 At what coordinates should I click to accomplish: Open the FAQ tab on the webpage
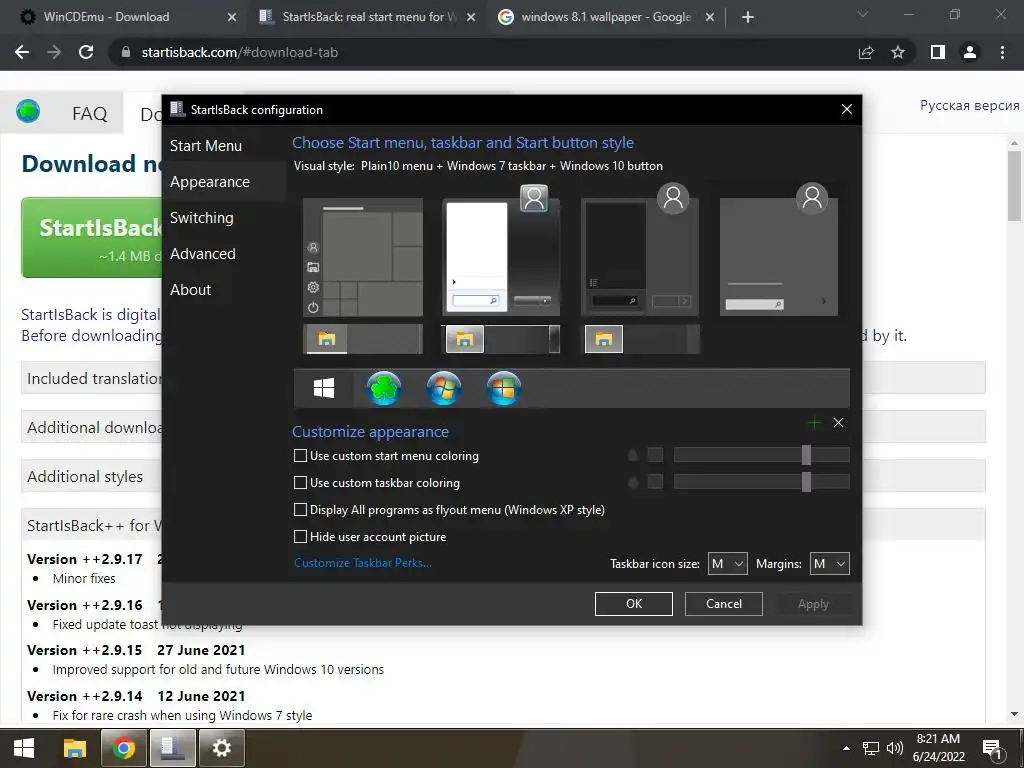click(x=89, y=114)
